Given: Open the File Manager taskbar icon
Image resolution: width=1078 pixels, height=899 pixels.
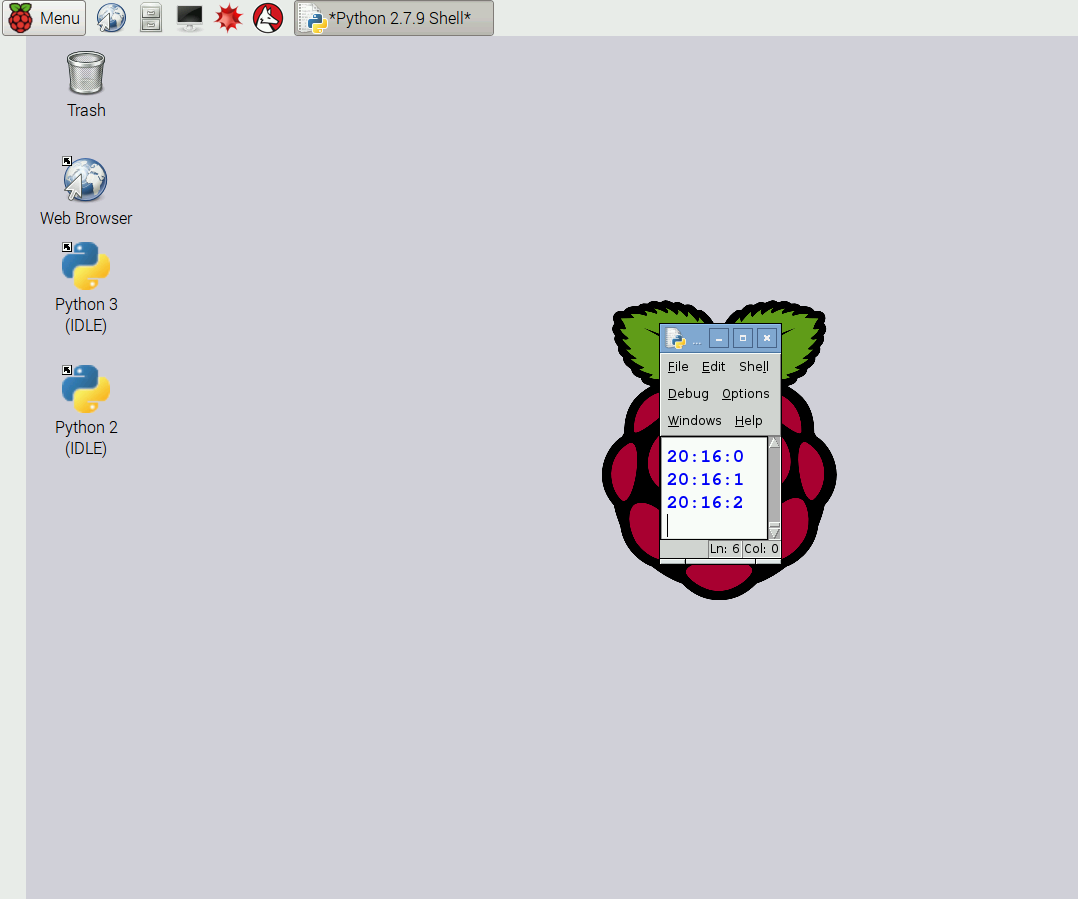Looking at the screenshot, I should pyautogui.click(x=151, y=18).
